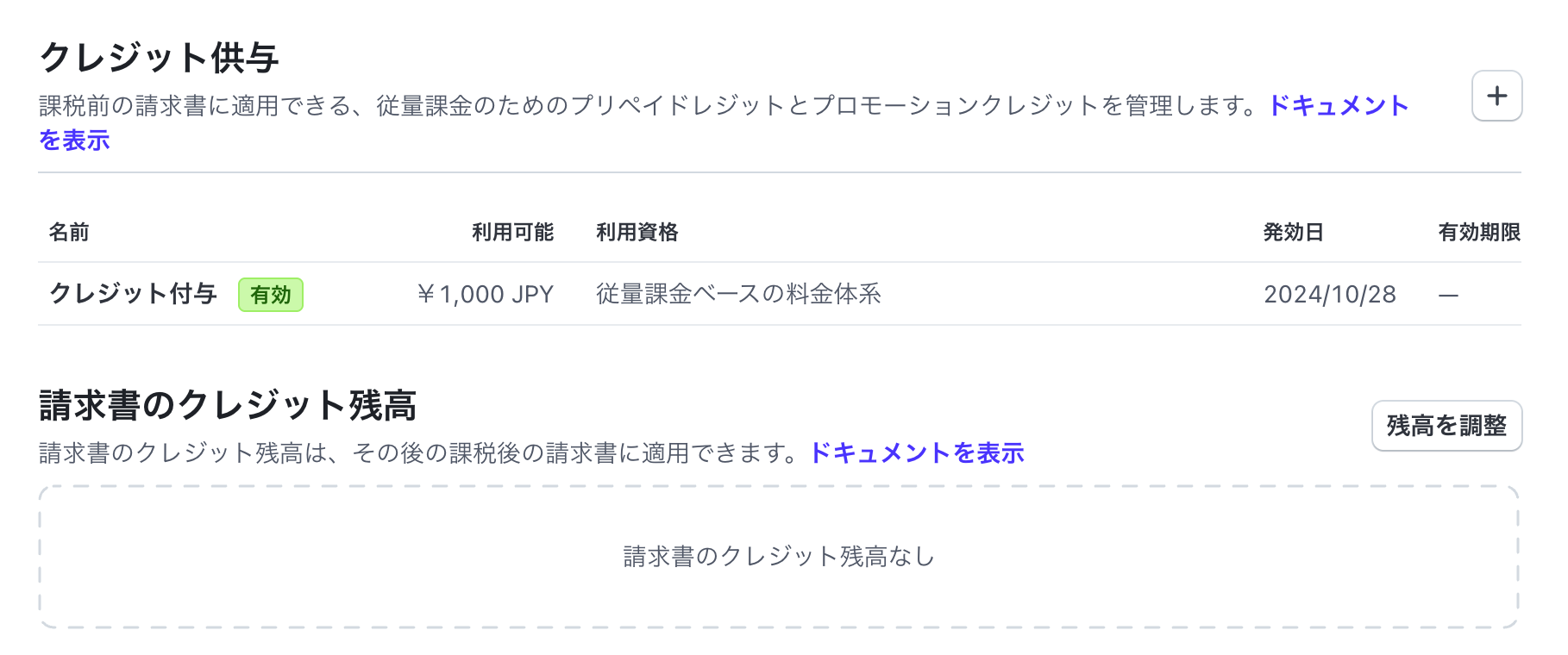1568x655 pixels.
Task: Click the 利用資格 column header
Action: tap(636, 233)
